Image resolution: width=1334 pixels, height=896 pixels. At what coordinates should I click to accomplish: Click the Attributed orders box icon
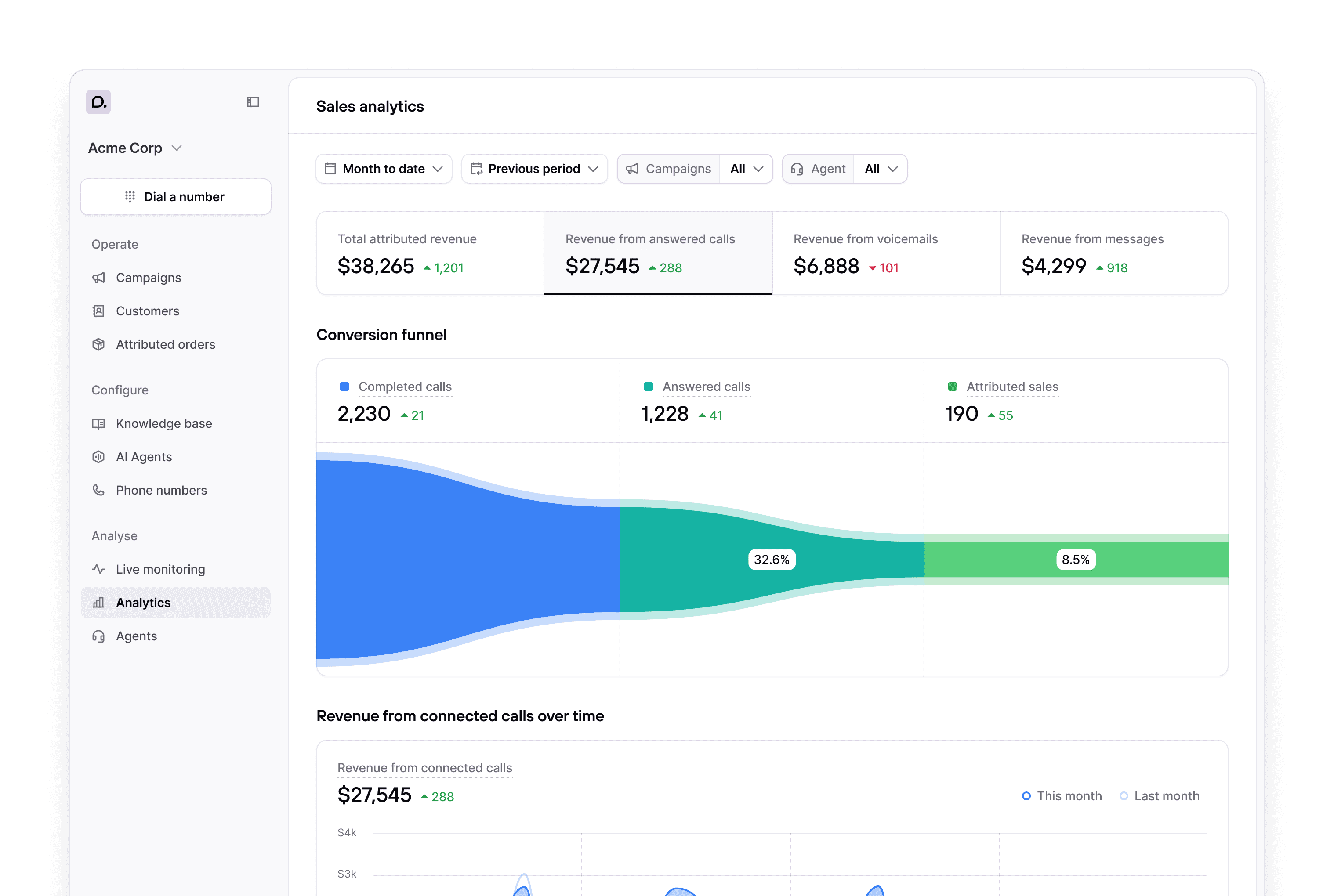click(98, 345)
